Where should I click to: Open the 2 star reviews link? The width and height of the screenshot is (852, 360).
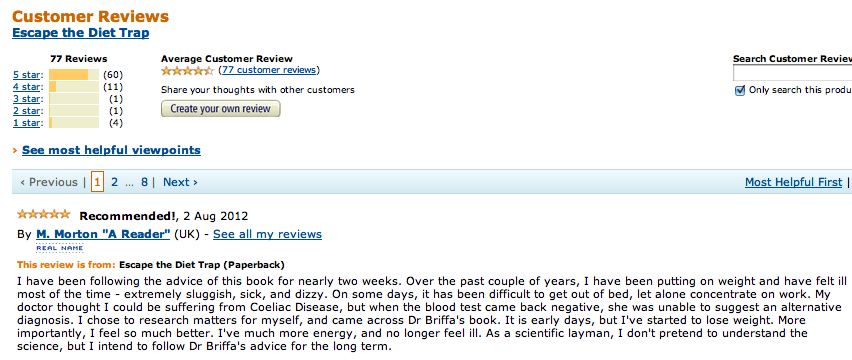(x=27, y=111)
